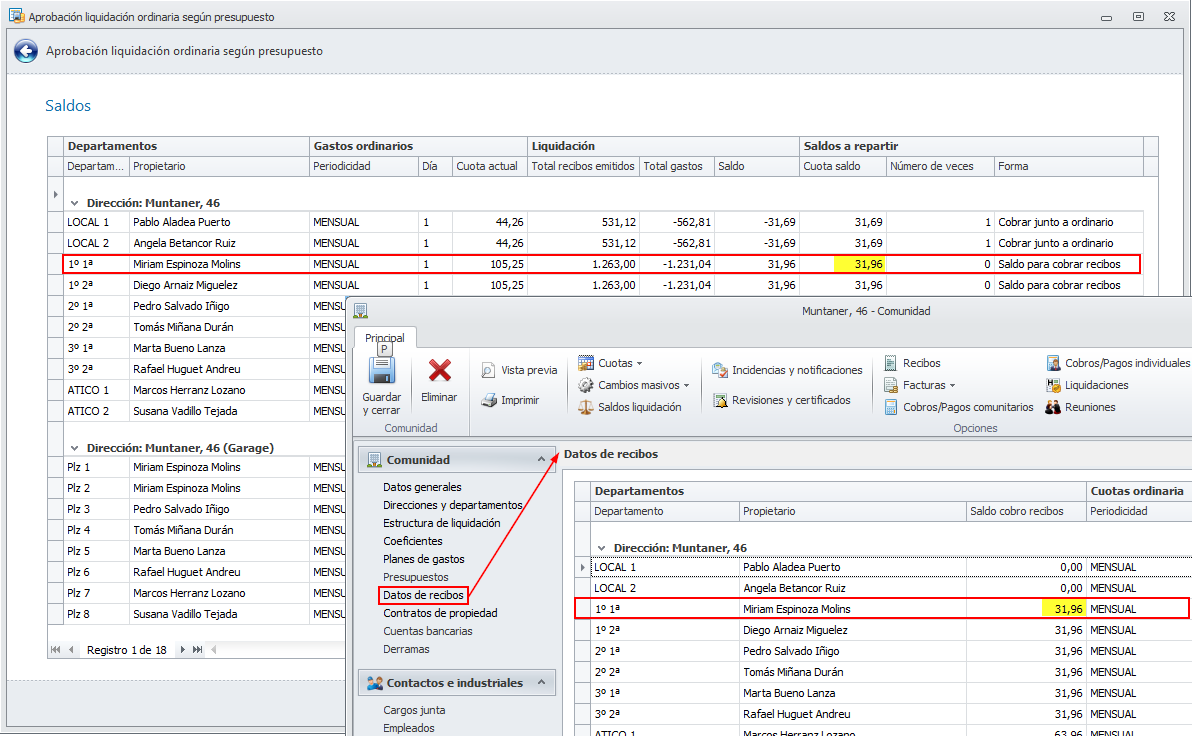Select Datos de recibos in sidebar
The image size is (1192, 736).
click(424, 595)
